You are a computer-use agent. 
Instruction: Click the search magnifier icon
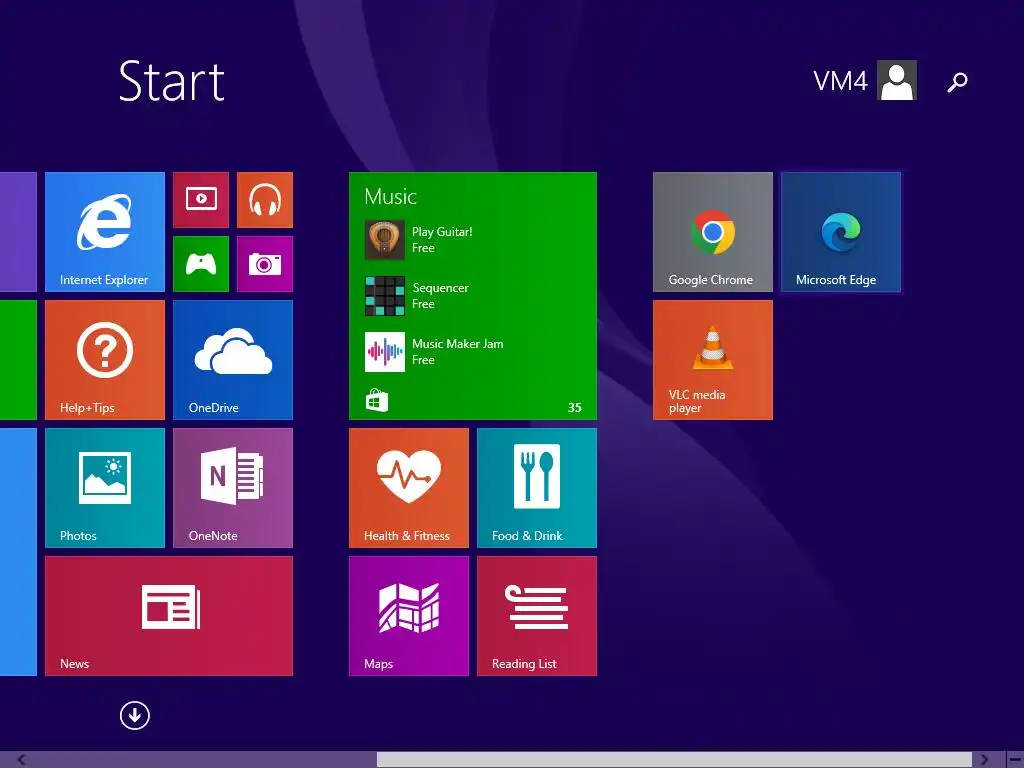point(957,82)
